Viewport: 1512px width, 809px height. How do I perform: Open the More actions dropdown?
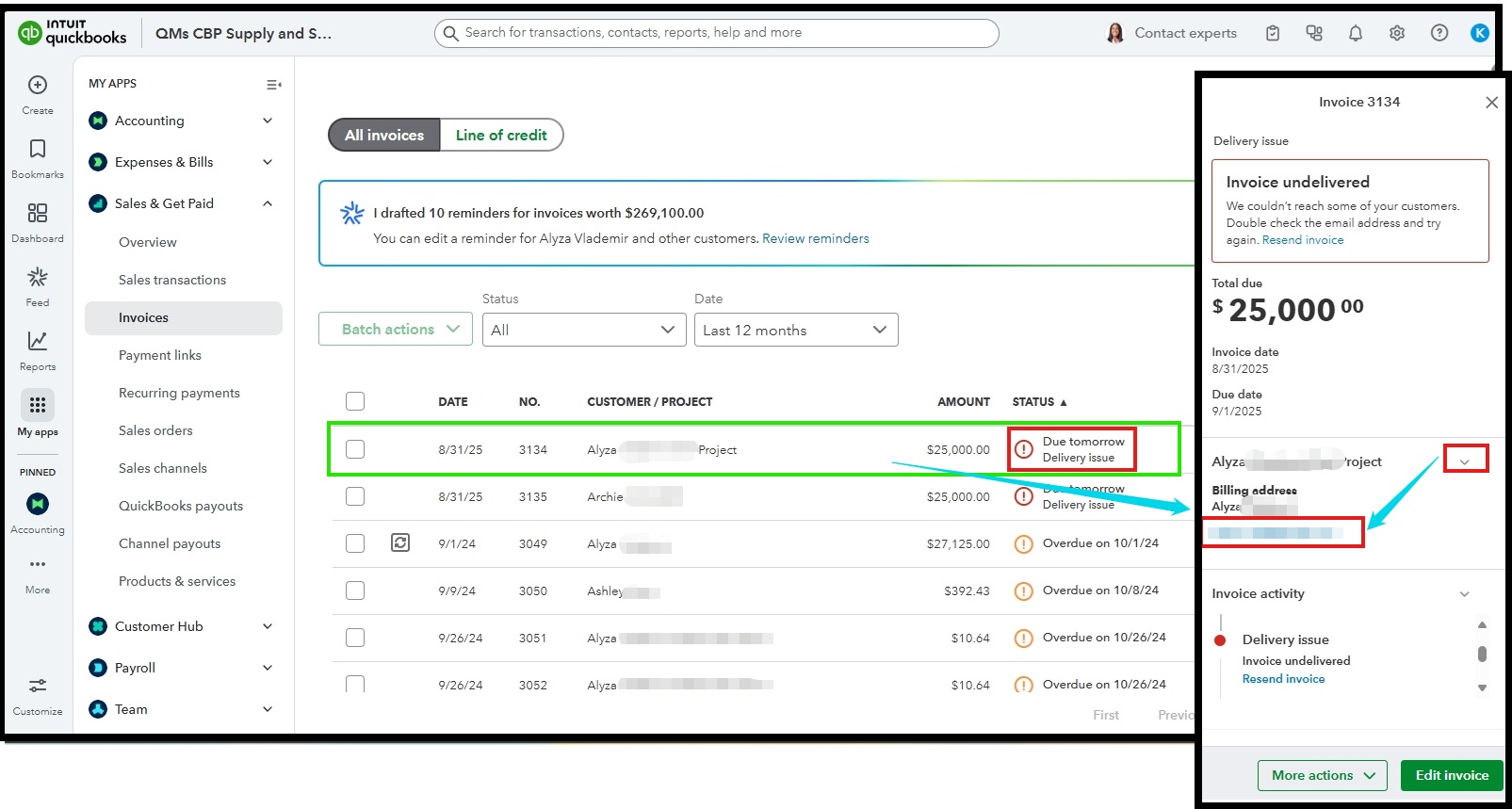pyautogui.click(x=1323, y=775)
